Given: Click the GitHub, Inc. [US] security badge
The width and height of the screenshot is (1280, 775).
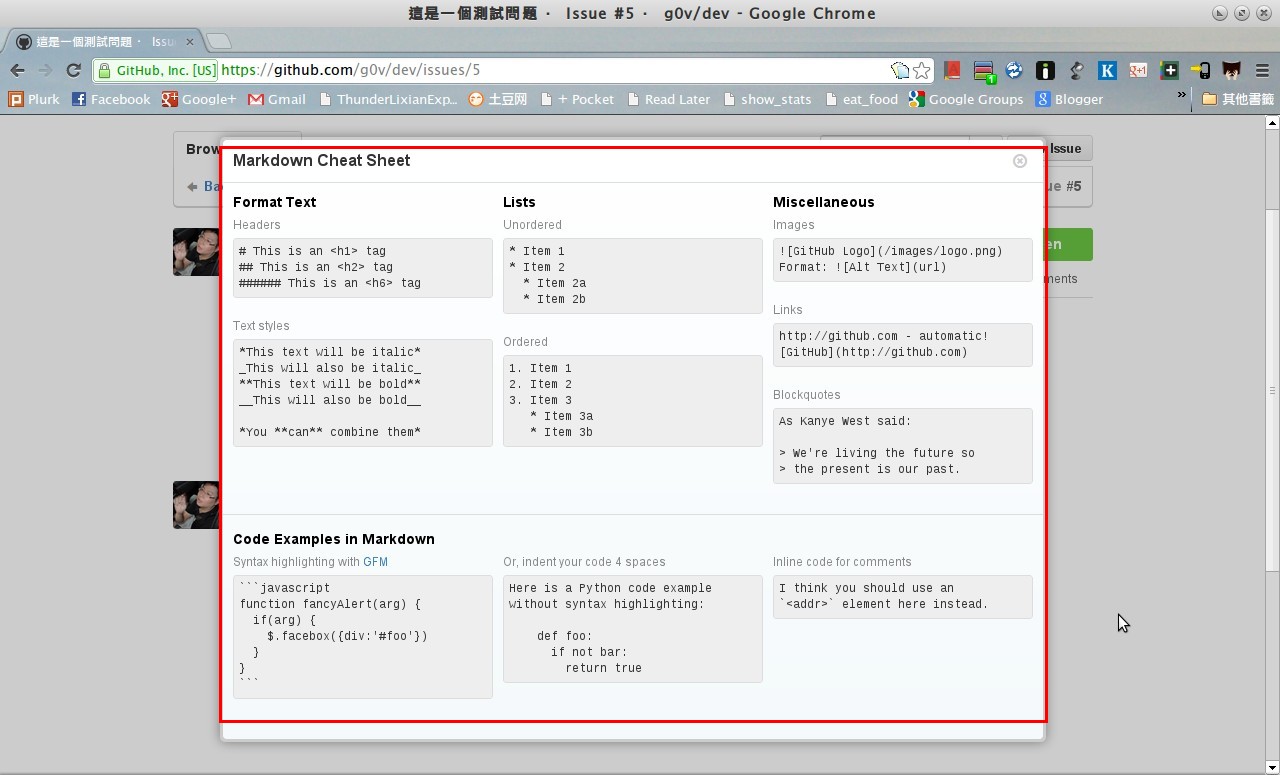Looking at the screenshot, I should coord(155,70).
